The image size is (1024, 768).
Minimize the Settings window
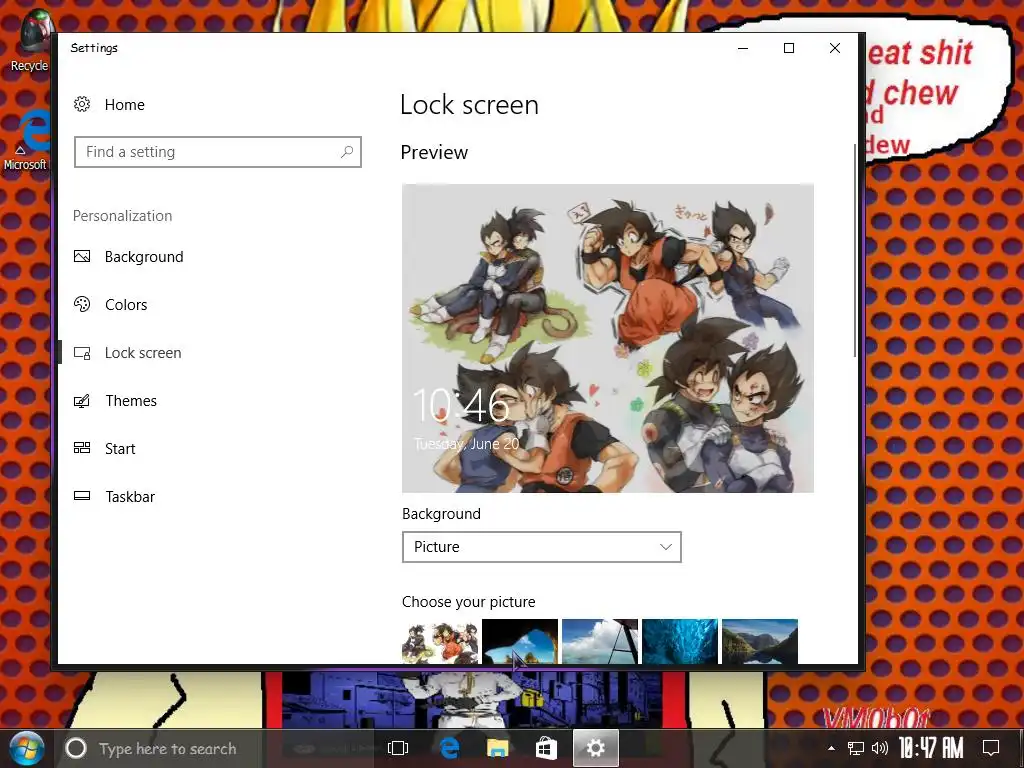pos(743,48)
